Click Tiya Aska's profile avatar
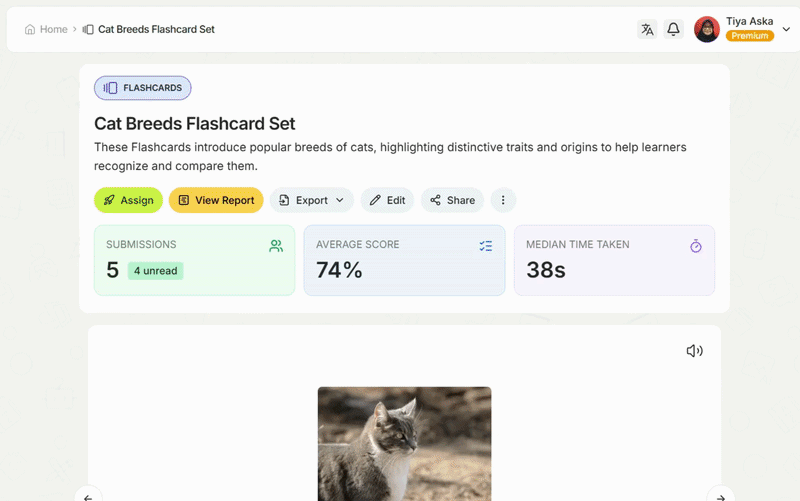800x501 pixels. [x=707, y=29]
